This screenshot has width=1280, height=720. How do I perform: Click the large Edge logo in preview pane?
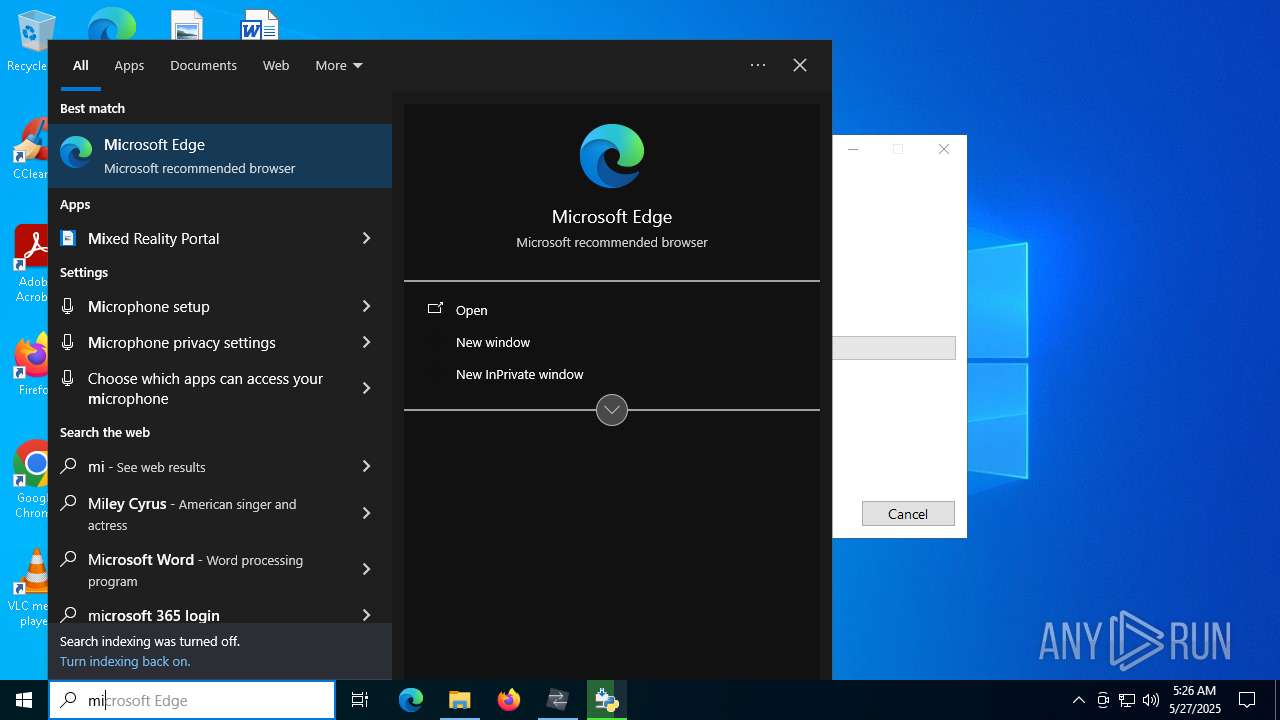[612, 156]
